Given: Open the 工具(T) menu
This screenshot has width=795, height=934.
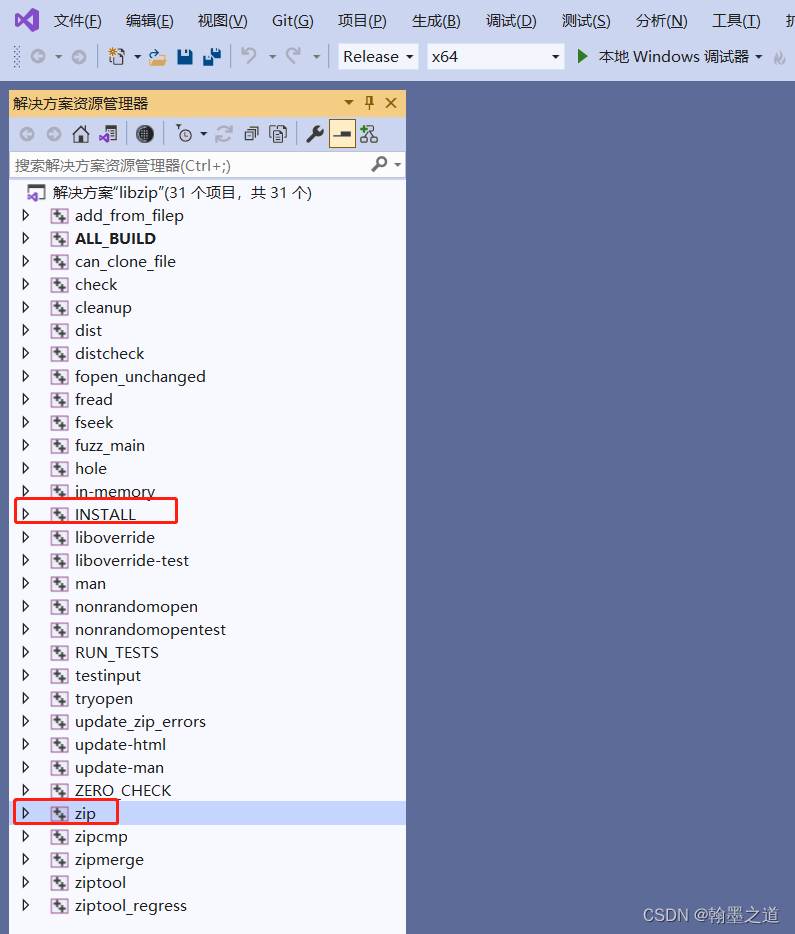Looking at the screenshot, I should point(736,21).
